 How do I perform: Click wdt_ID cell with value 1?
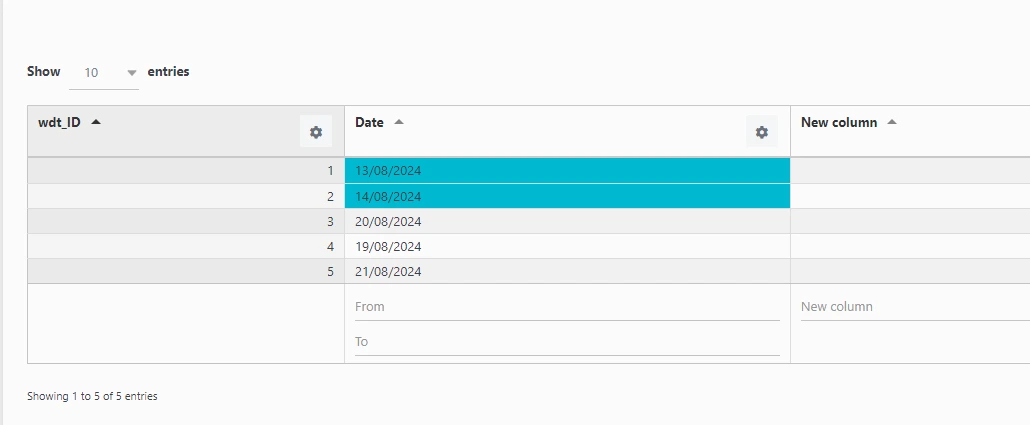point(186,171)
